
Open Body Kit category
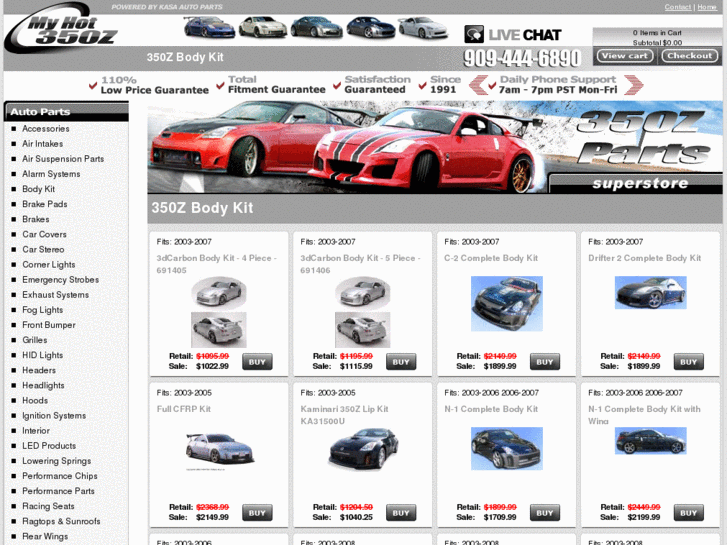click(38, 189)
